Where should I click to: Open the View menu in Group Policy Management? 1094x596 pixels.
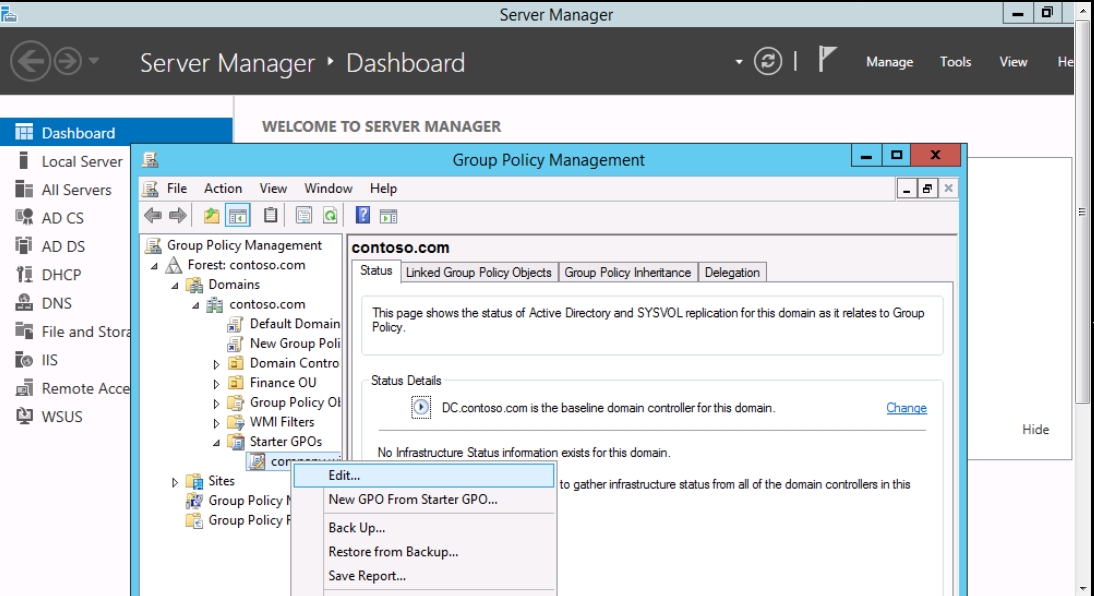pos(273,188)
